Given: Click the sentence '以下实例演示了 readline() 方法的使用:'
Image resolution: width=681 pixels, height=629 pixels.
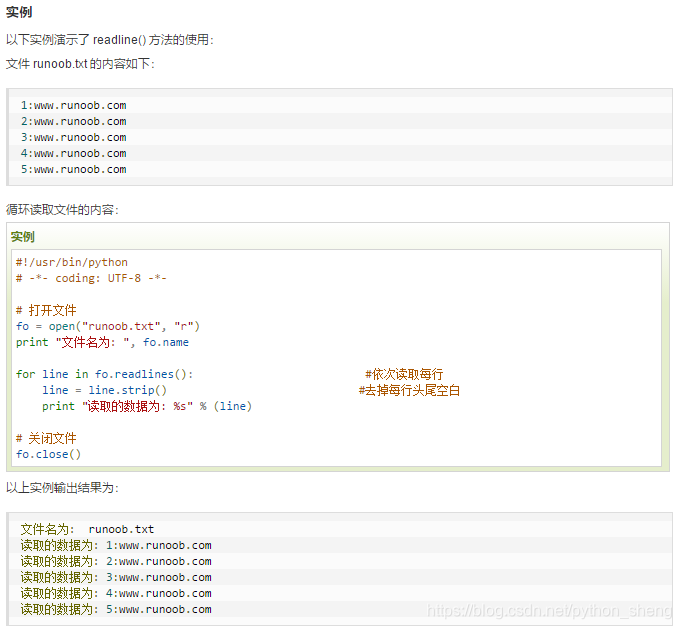Looking at the screenshot, I should click(109, 40).
